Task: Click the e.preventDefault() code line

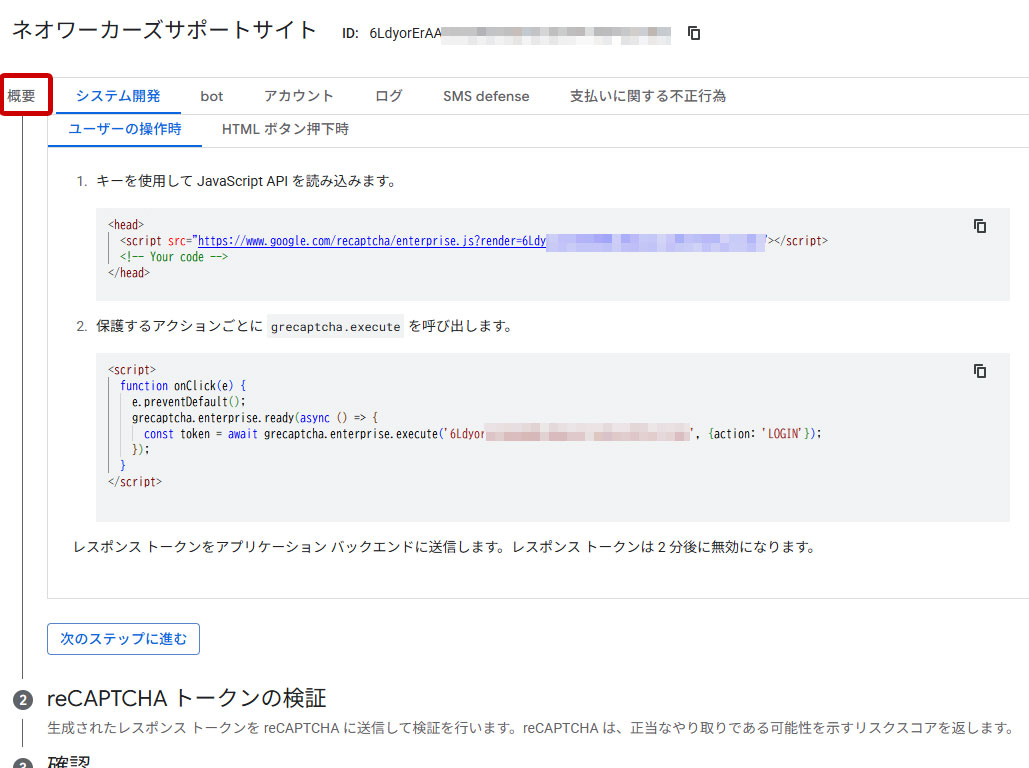Action: 188,402
